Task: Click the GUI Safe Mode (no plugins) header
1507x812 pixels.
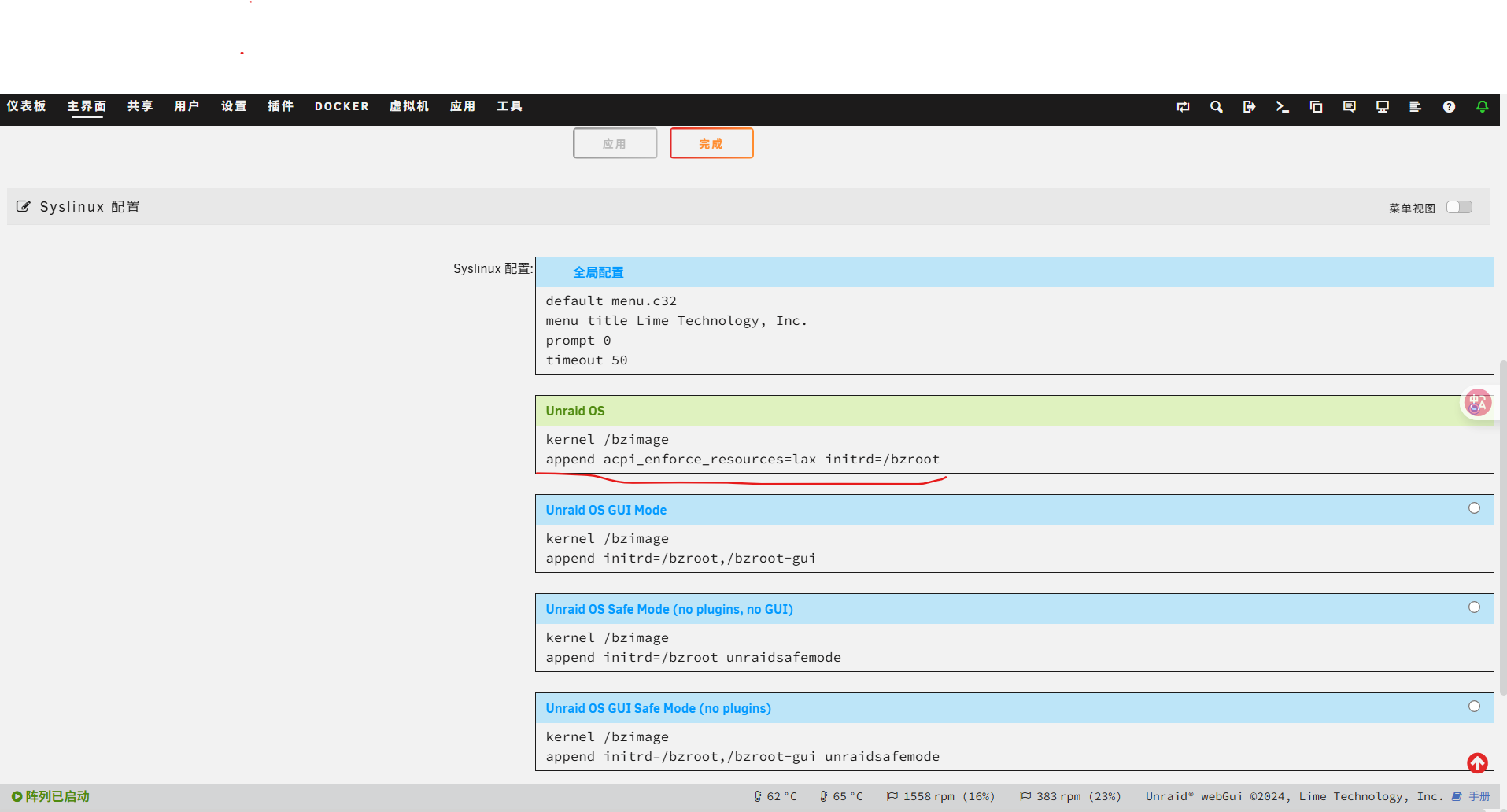Action: point(1014,708)
